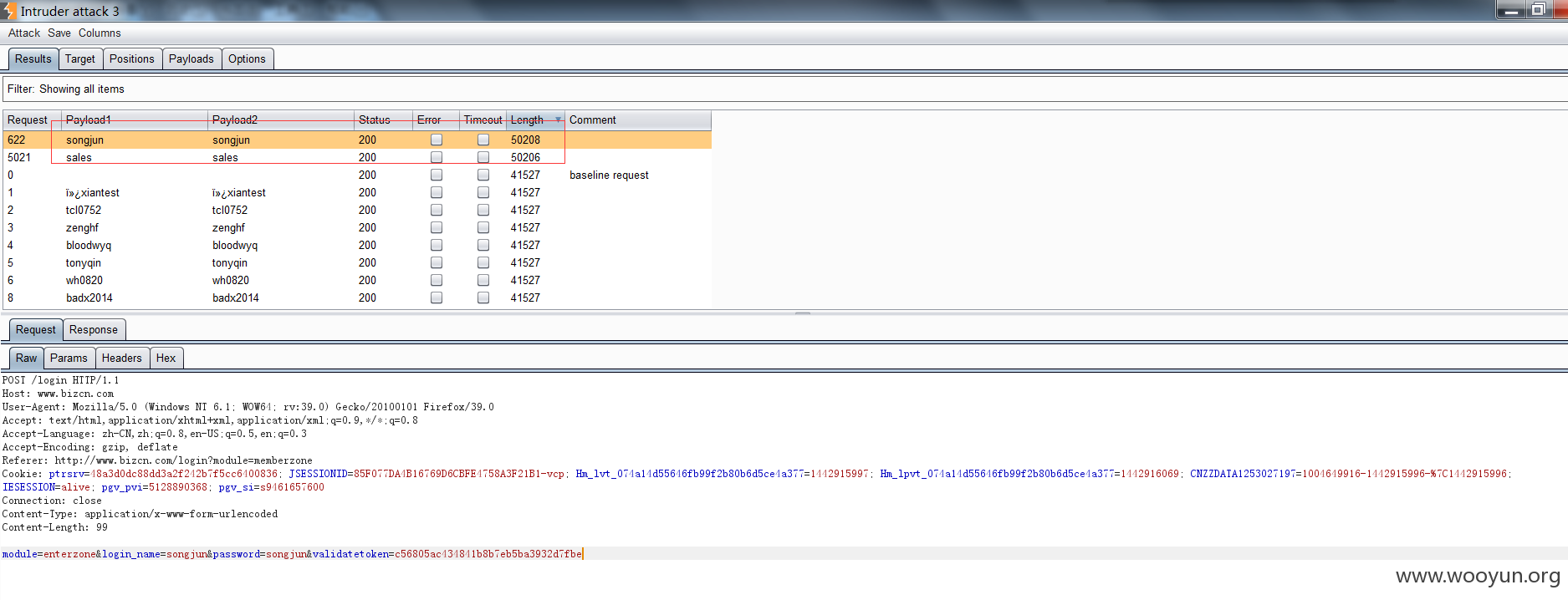Click the POST /login HTTP/1.1 request line
The image size is (1568, 600).
pos(60,380)
